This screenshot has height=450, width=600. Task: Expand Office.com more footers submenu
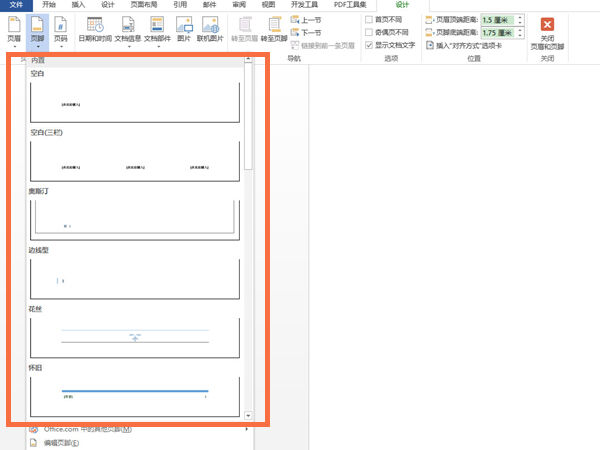140,429
